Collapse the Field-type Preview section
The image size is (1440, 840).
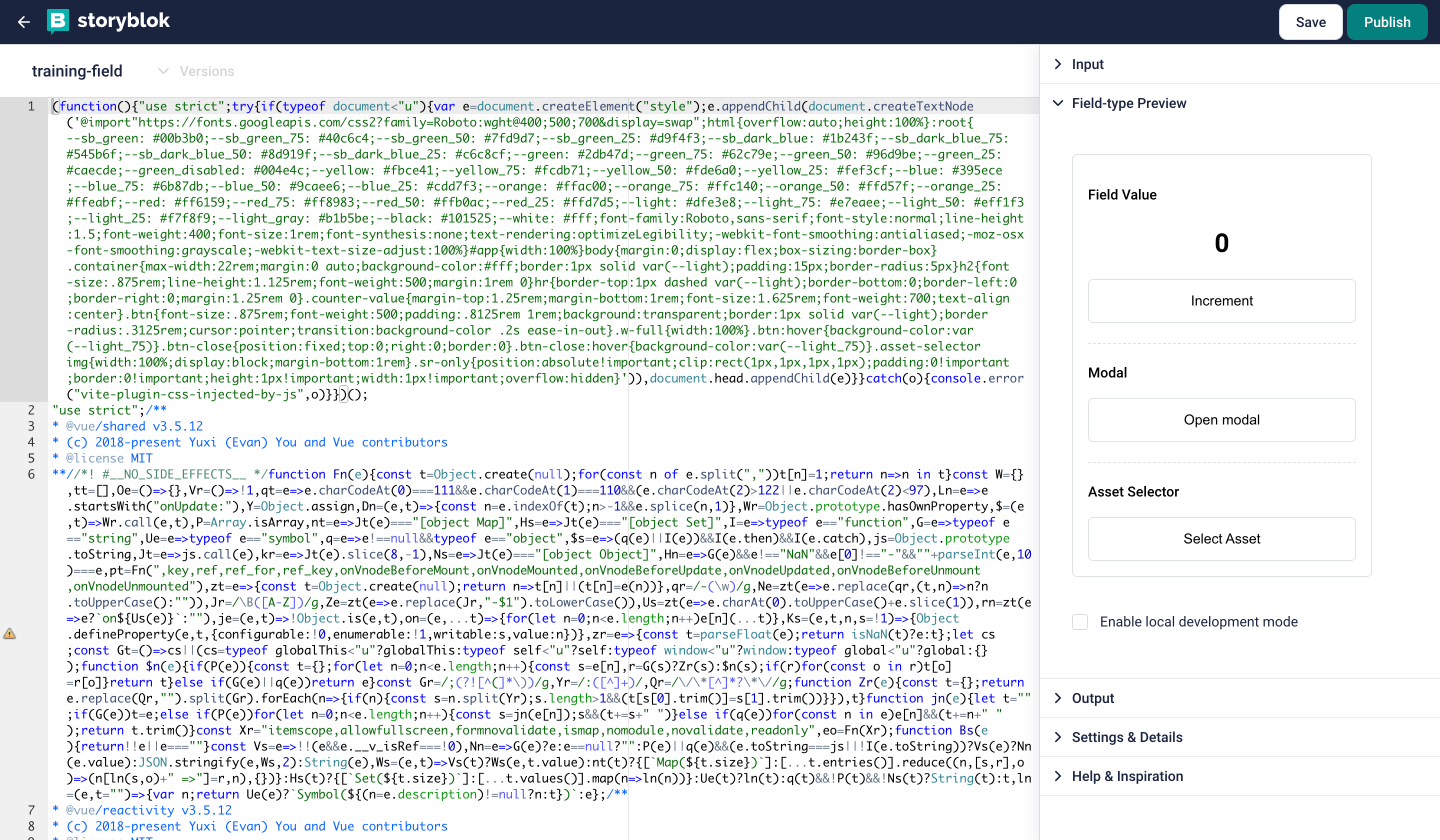click(x=1128, y=103)
